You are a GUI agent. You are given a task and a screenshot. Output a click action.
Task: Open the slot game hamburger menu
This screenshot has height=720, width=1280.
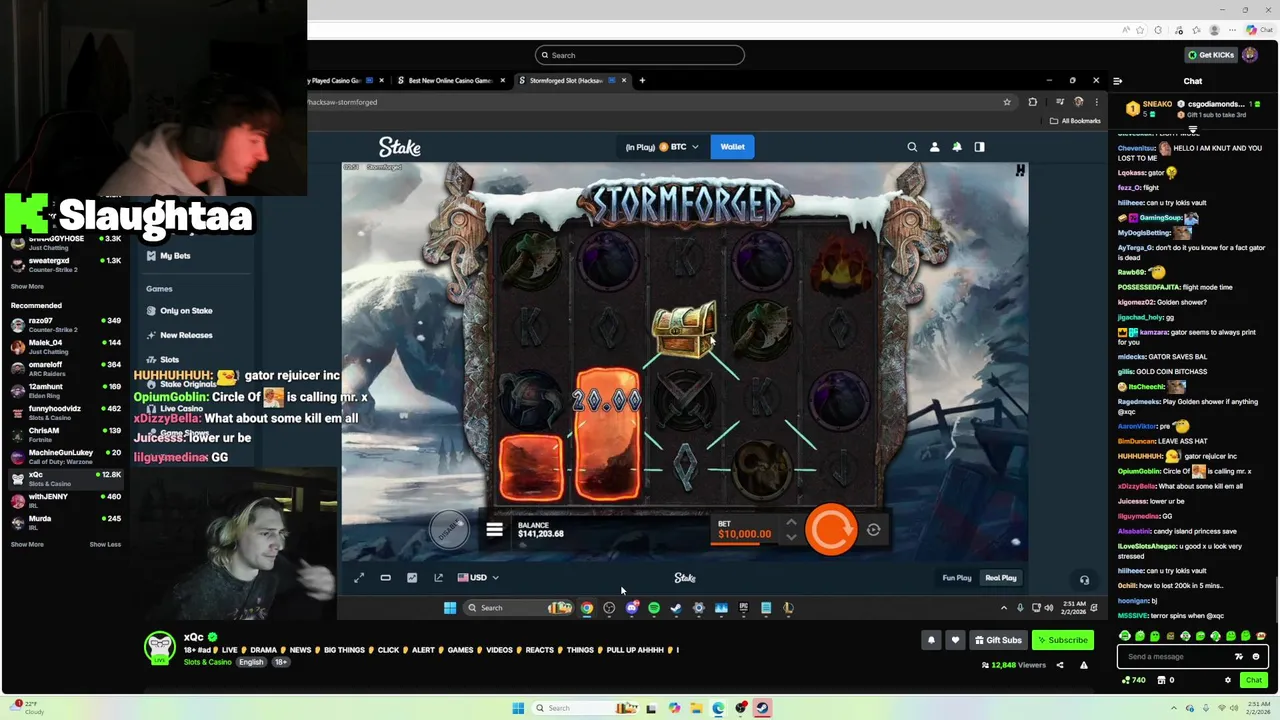(x=494, y=530)
